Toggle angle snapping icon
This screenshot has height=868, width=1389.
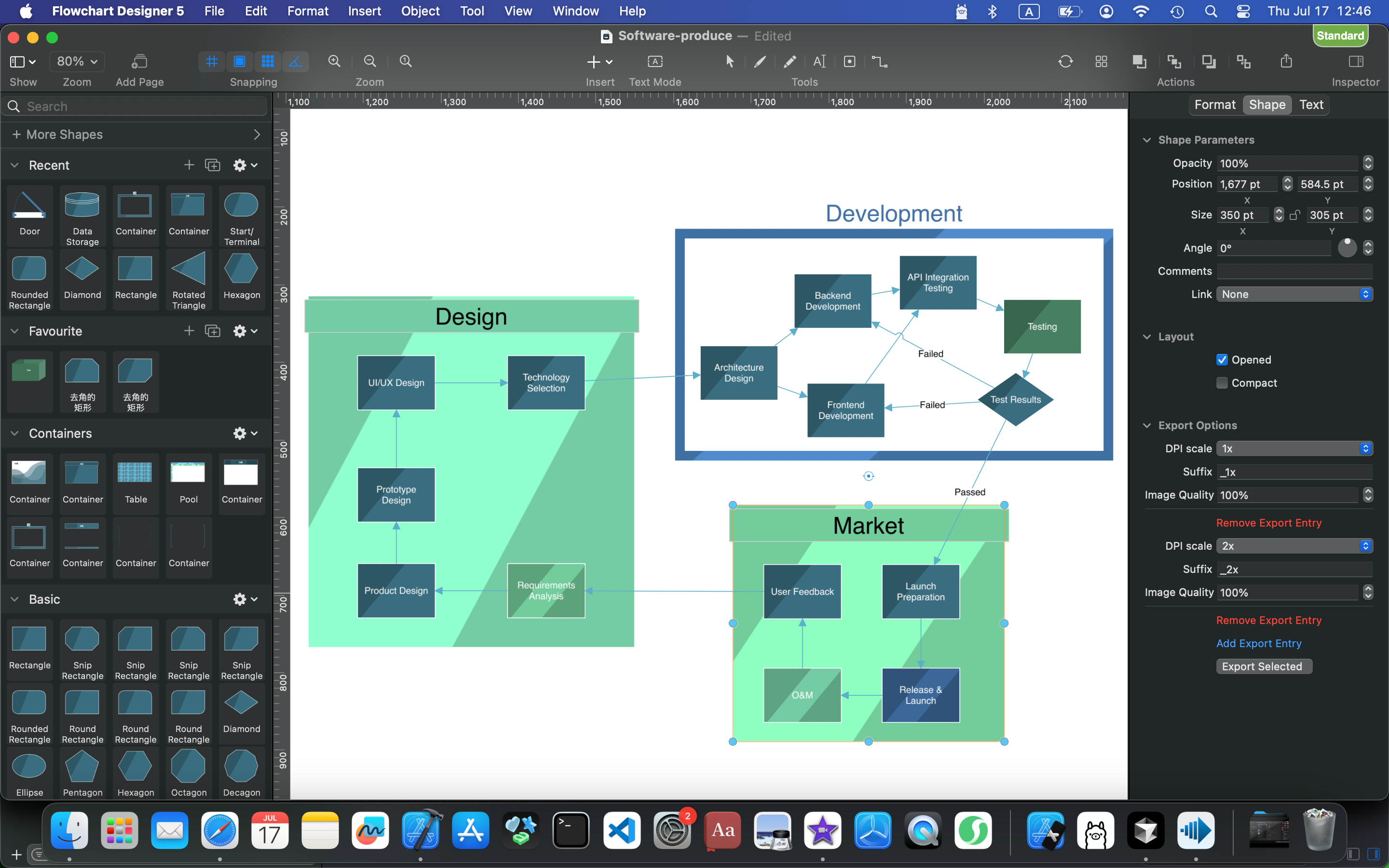pos(296,61)
